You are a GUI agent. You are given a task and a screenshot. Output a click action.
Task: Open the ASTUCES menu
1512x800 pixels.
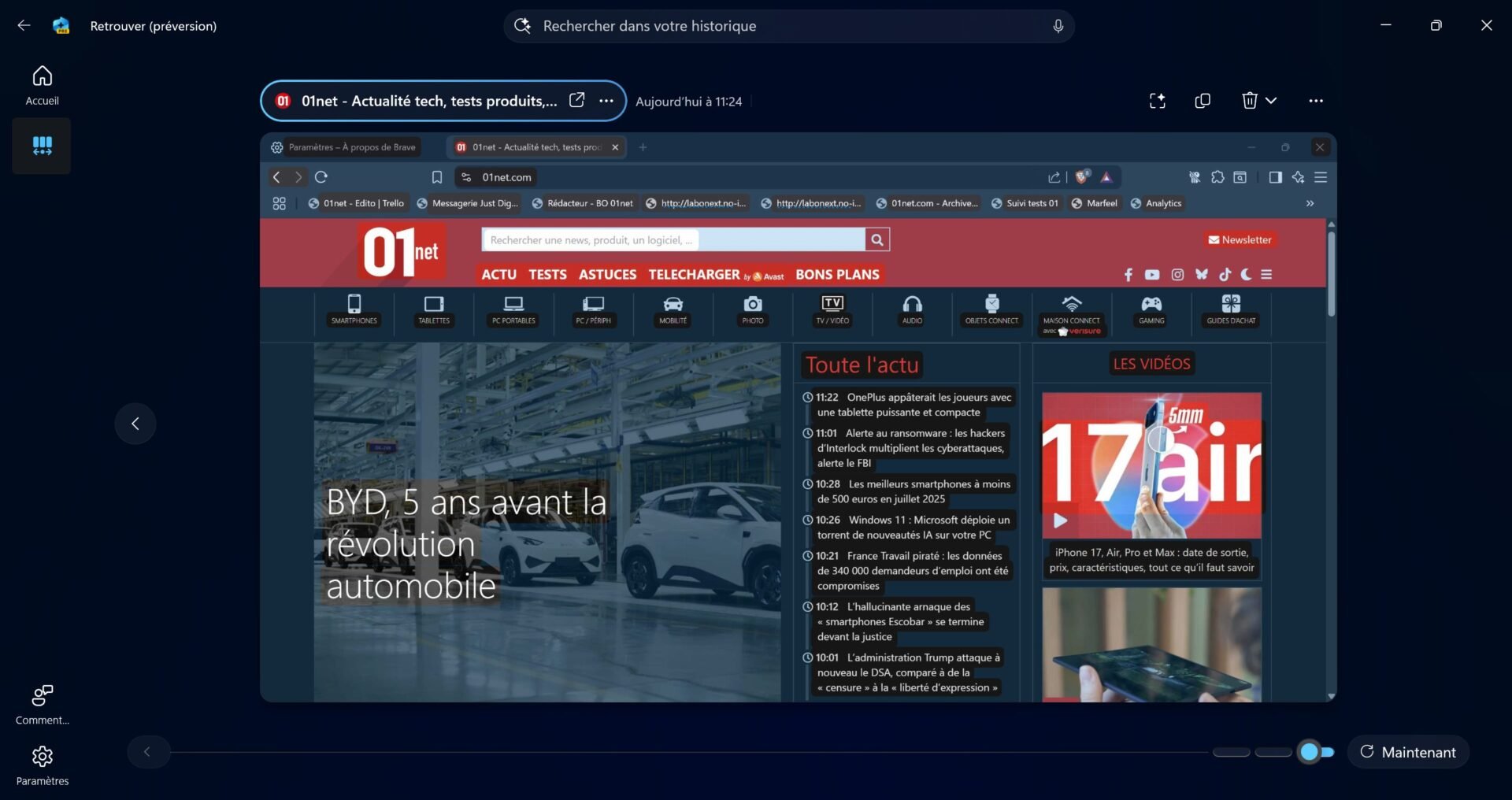coord(607,274)
